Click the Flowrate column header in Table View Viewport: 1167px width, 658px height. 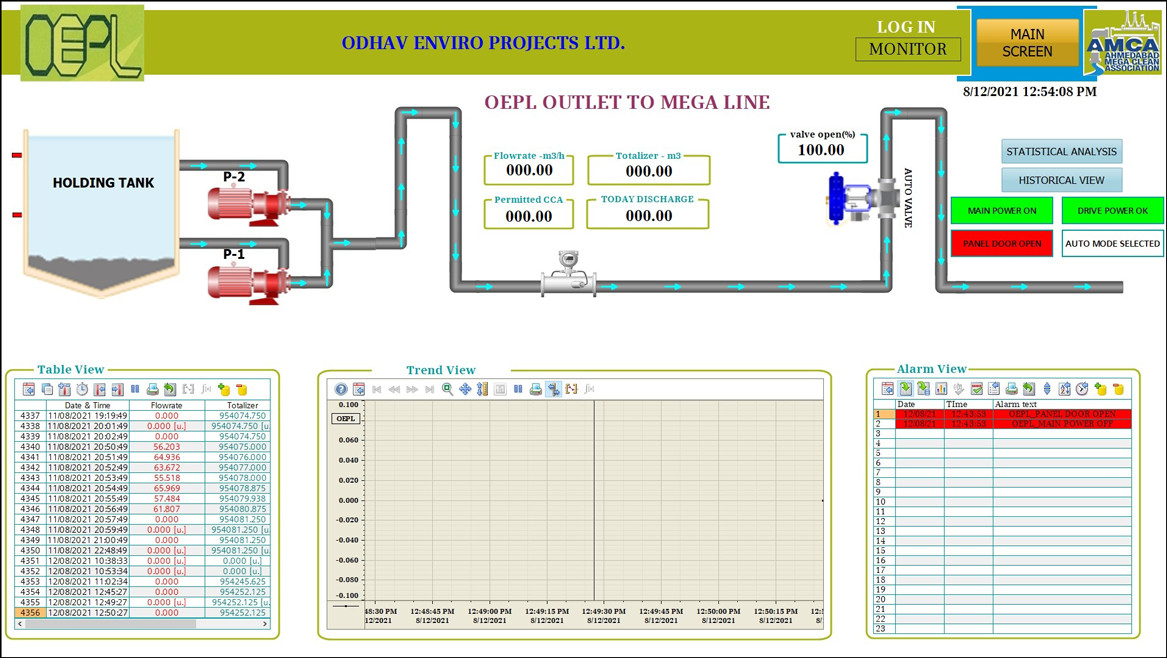point(166,405)
